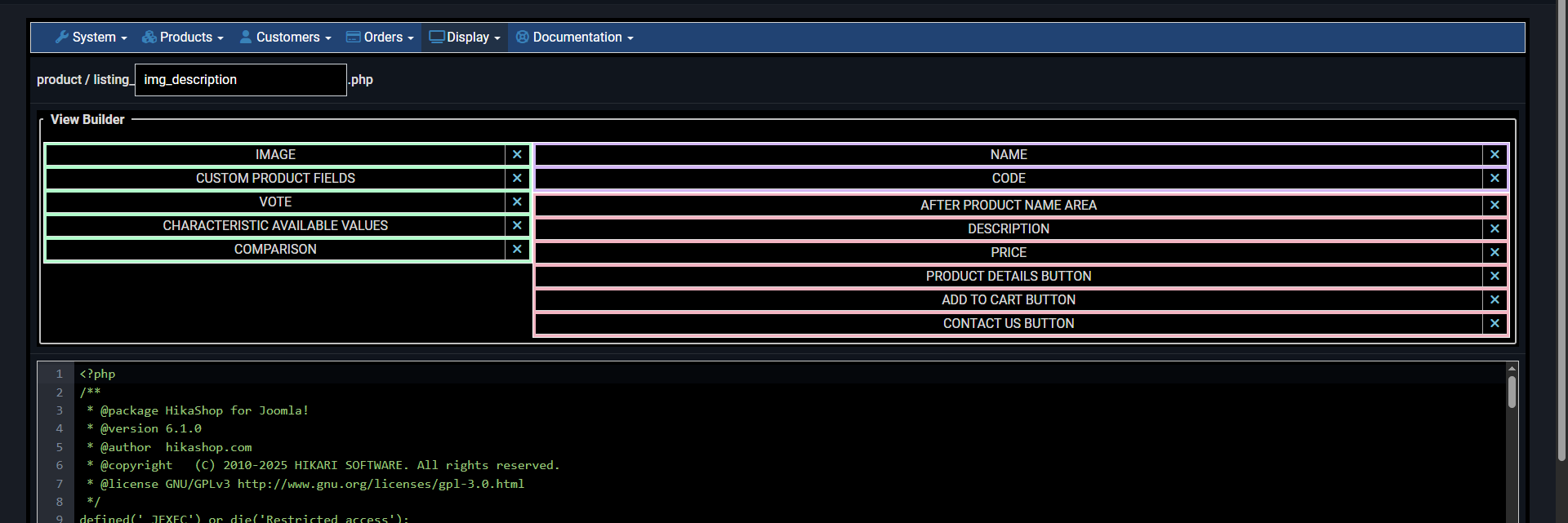Click the 'product / listing_' path label
The width and height of the screenshot is (1568, 523).
[85, 80]
